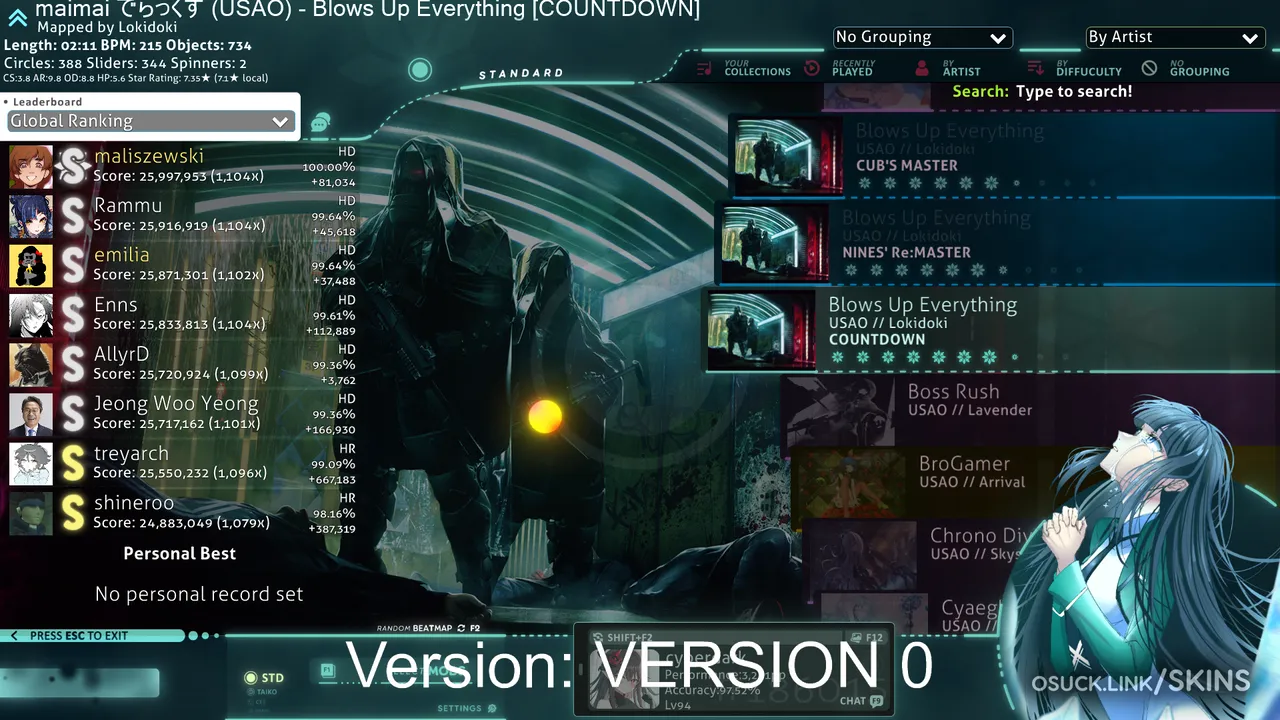
Task: Click the circular mode indicator beside STANDARD
Action: pos(420,70)
